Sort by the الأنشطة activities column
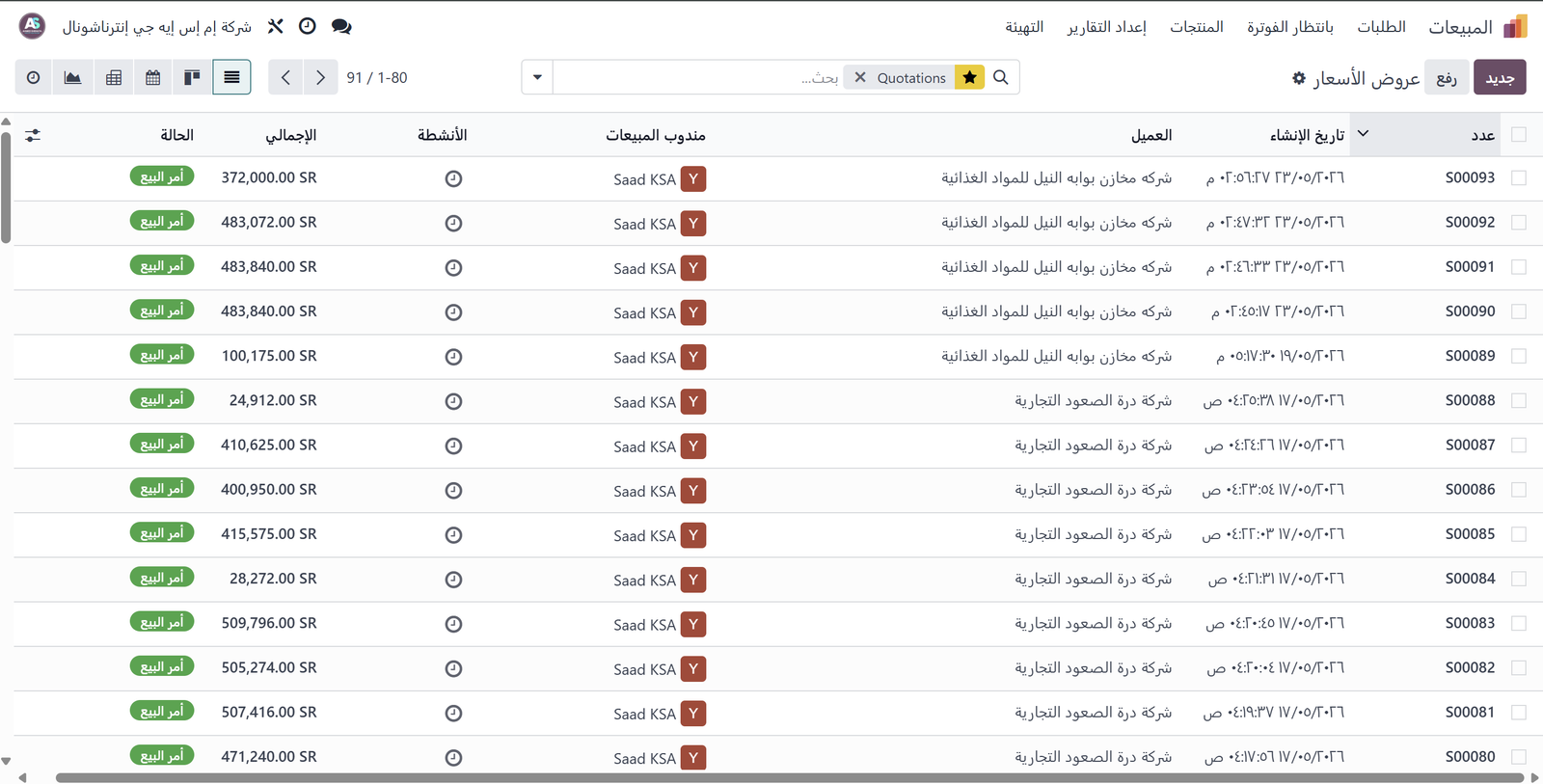Image resolution: width=1543 pixels, height=784 pixels. coord(443,135)
